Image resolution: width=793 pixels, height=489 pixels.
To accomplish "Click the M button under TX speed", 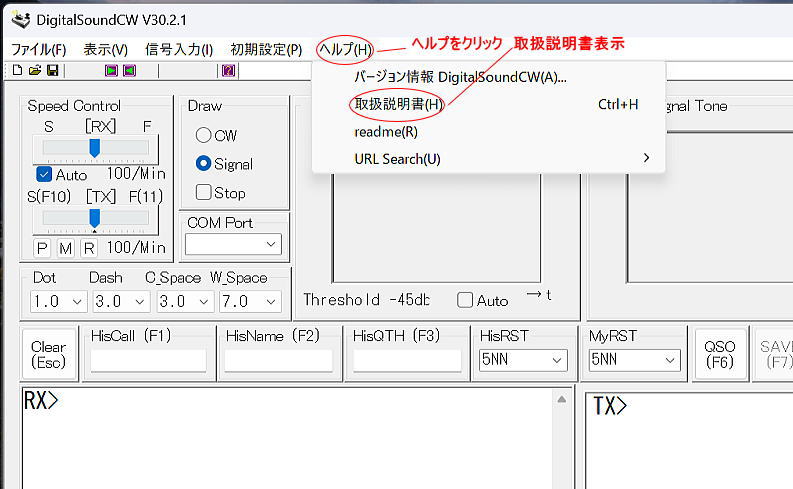I will [66, 248].
